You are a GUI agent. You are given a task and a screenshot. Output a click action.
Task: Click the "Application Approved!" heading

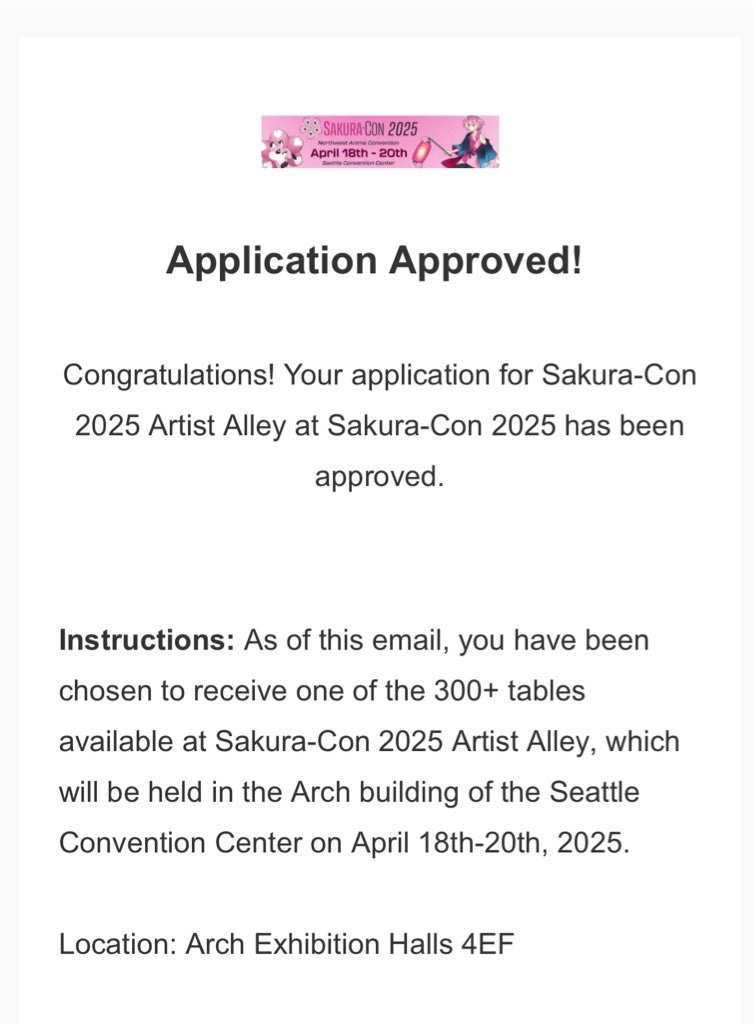375,261
